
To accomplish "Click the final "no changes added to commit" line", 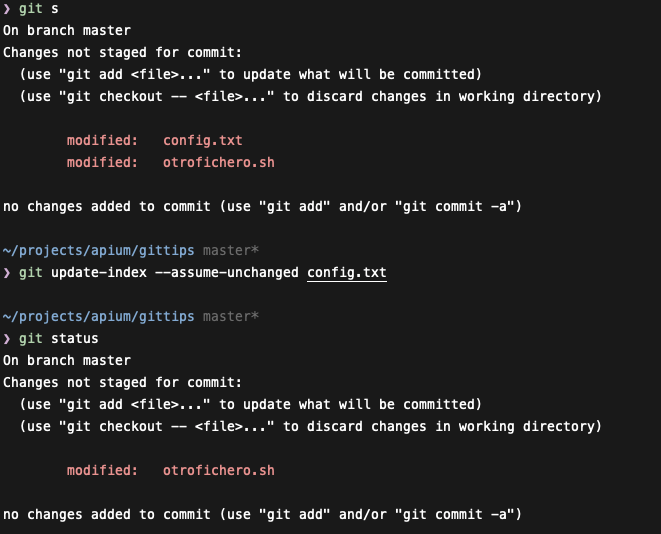I will tap(262, 514).
